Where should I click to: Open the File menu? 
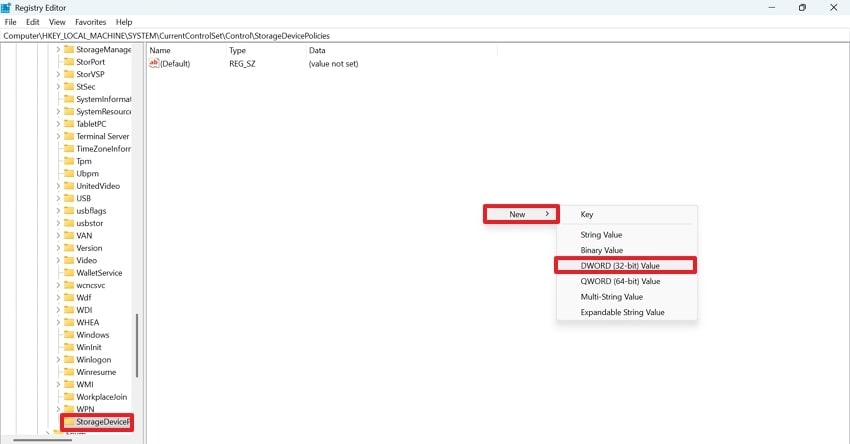click(x=10, y=22)
